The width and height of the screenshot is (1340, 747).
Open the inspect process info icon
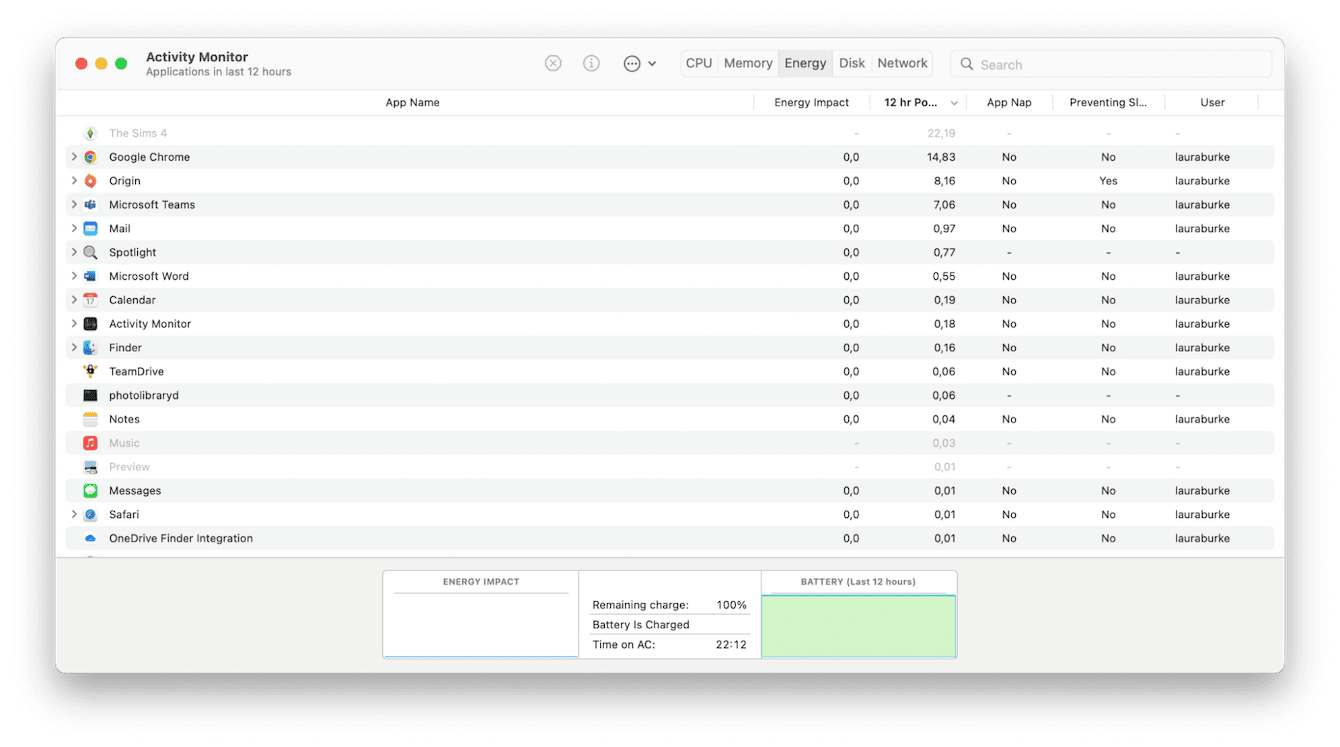(x=591, y=63)
